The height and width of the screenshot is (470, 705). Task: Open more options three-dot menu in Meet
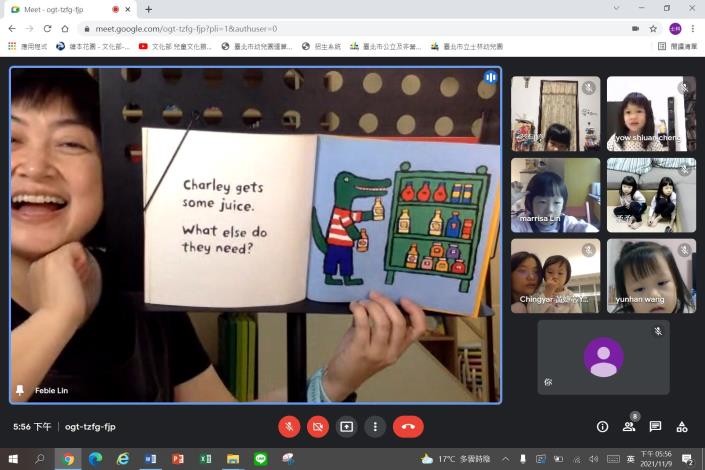[375, 426]
